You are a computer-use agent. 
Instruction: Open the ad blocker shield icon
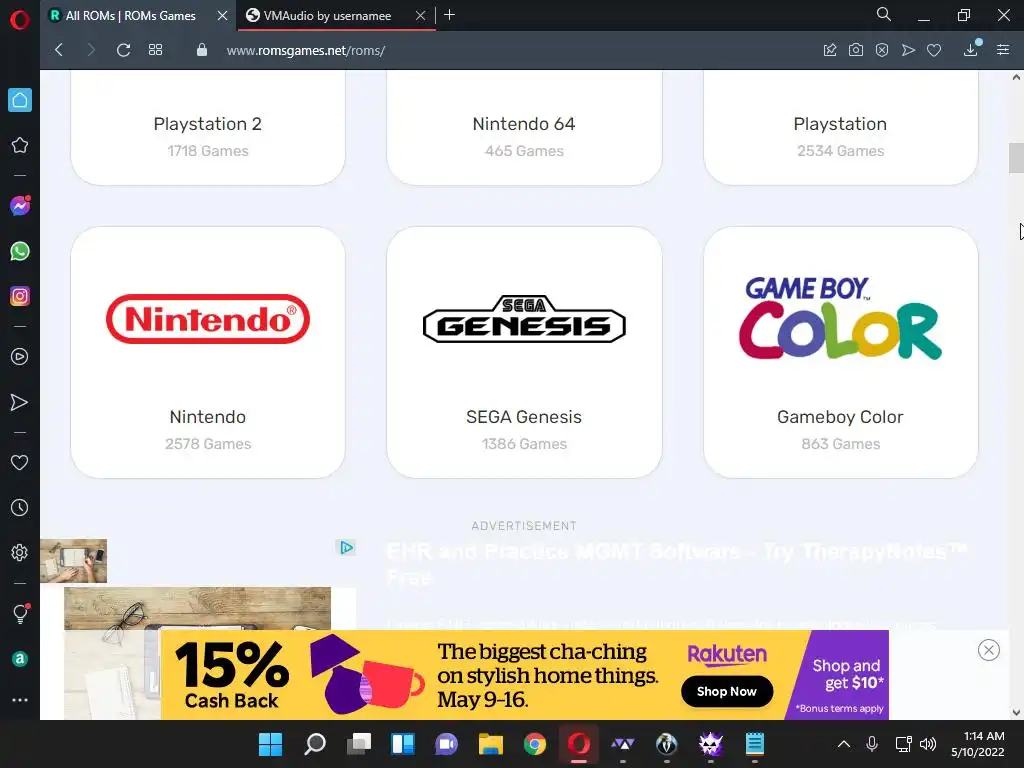tap(882, 50)
